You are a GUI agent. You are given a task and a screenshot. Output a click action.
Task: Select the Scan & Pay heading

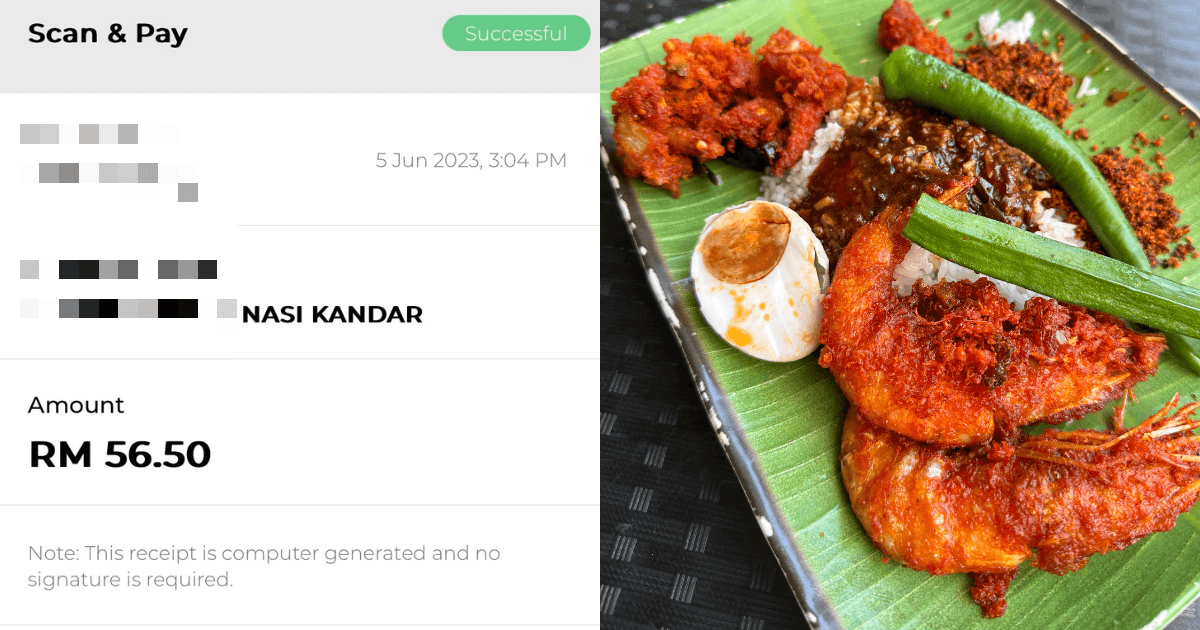pos(108,34)
